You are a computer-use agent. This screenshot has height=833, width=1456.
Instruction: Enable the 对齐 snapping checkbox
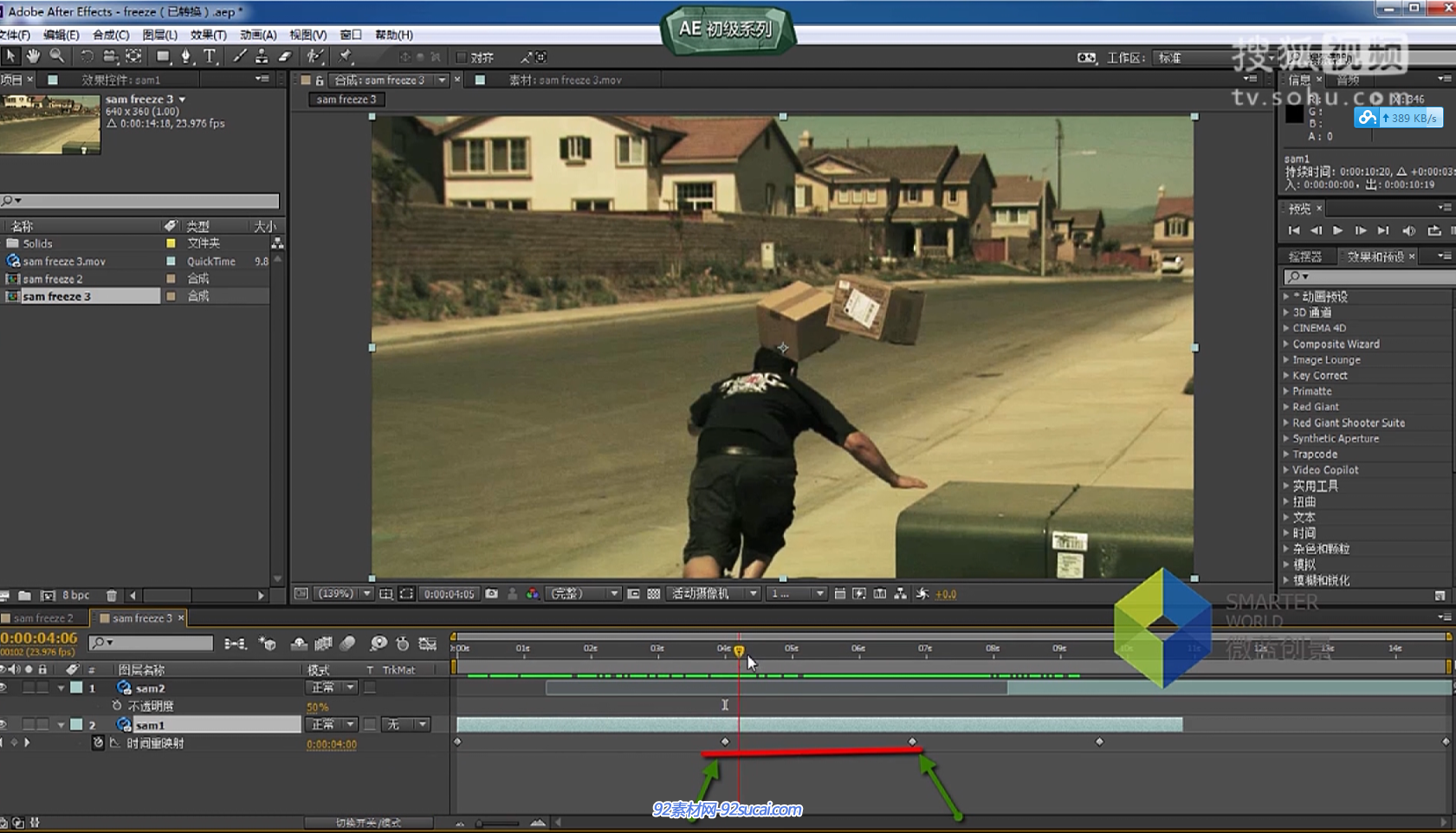[462, 57]
